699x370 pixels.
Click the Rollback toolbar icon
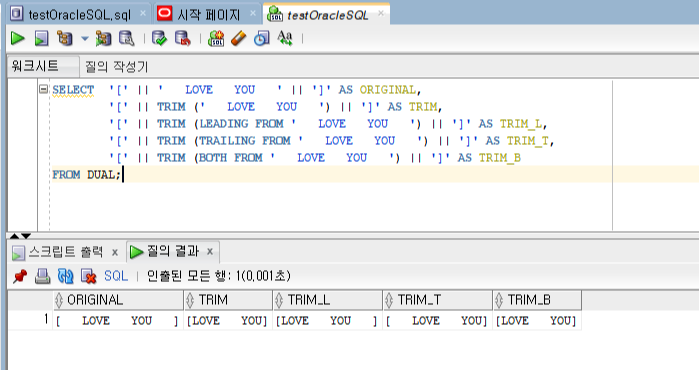pos(182,38)
